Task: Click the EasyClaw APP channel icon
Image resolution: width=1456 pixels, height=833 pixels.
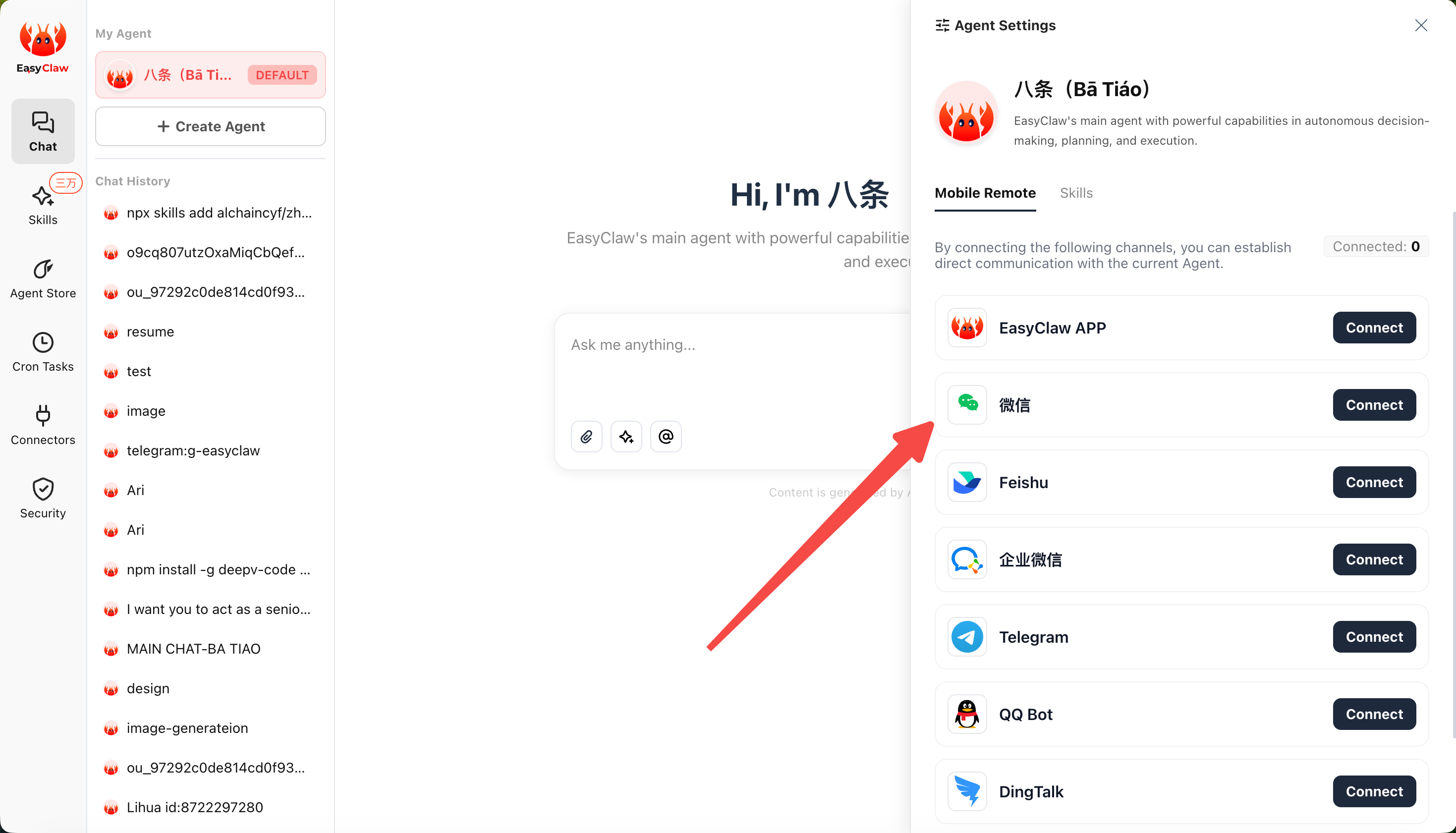Action: 967,328
